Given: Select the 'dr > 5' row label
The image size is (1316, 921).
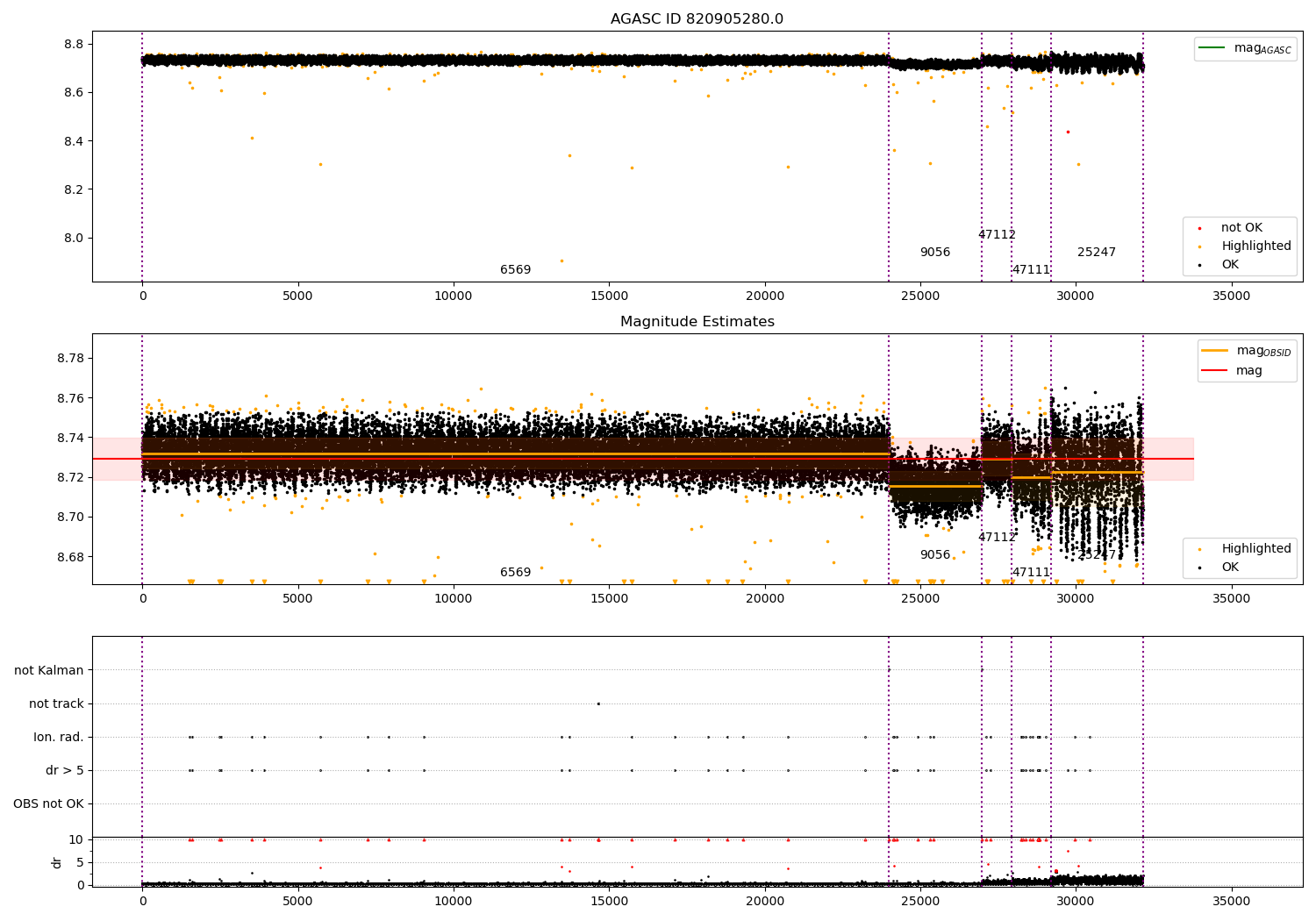Looking at the screenshot, I should coord(65,770).
